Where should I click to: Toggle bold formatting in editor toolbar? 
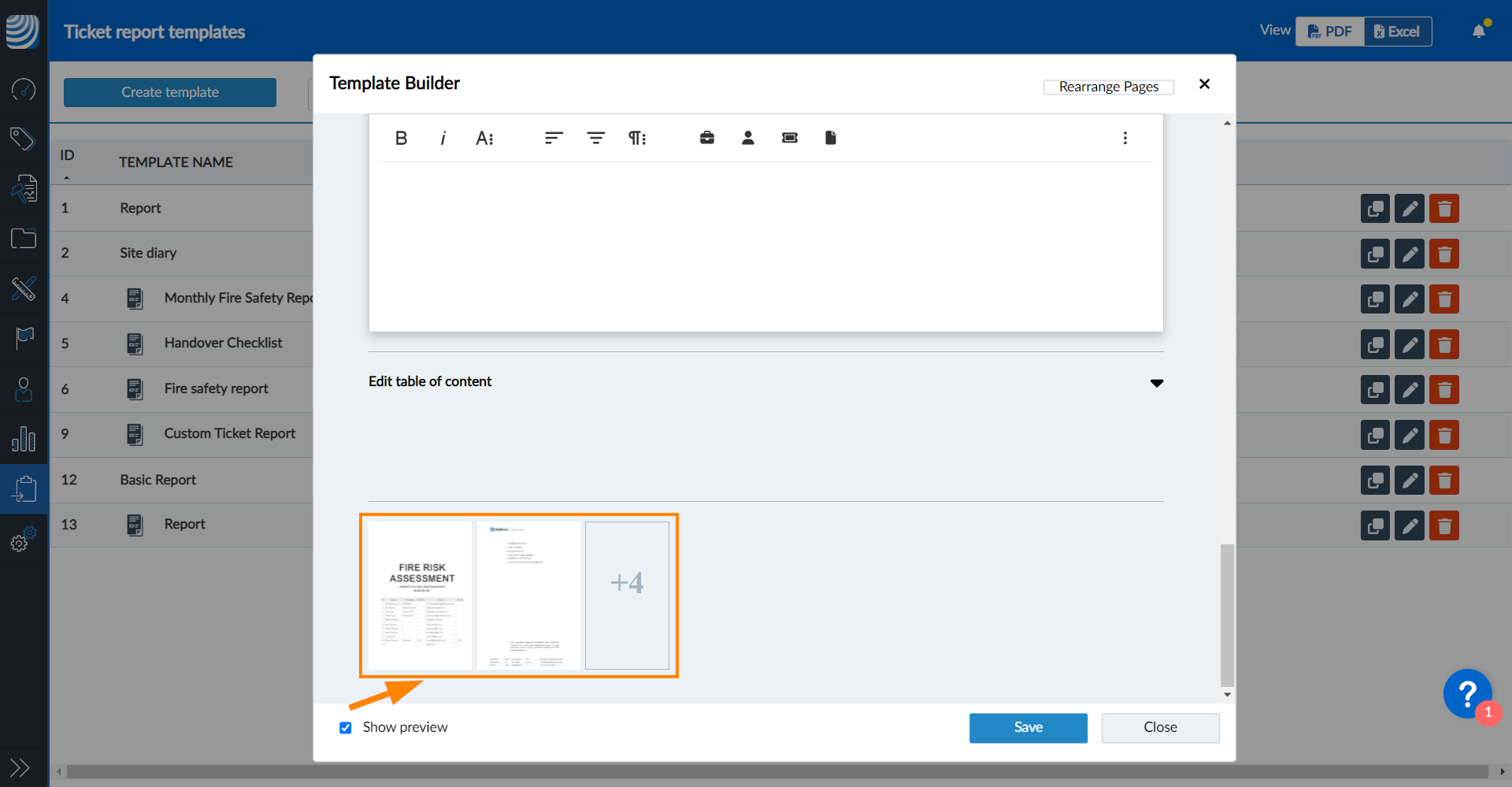pyautogui.click(x=401, y=139)
